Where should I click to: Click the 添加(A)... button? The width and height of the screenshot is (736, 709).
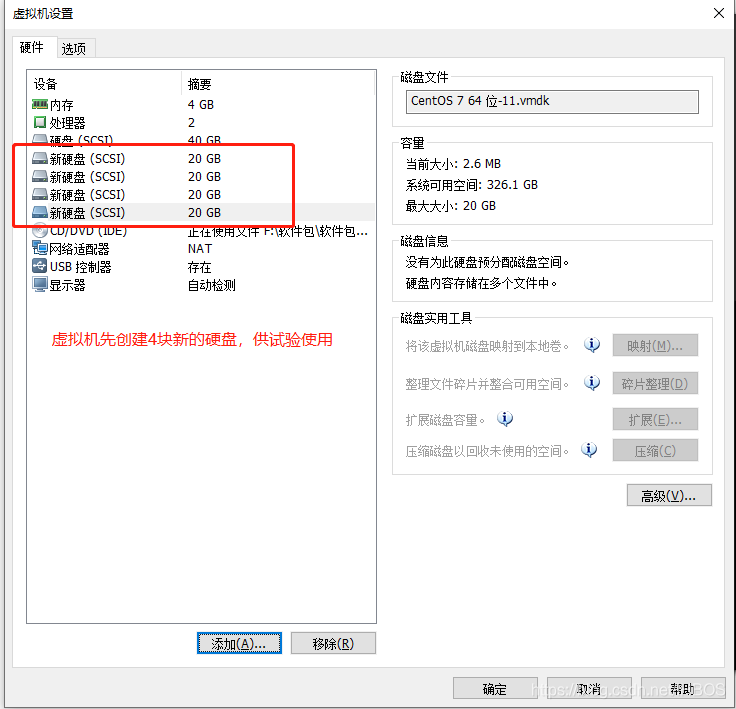(x=239, y=643)
